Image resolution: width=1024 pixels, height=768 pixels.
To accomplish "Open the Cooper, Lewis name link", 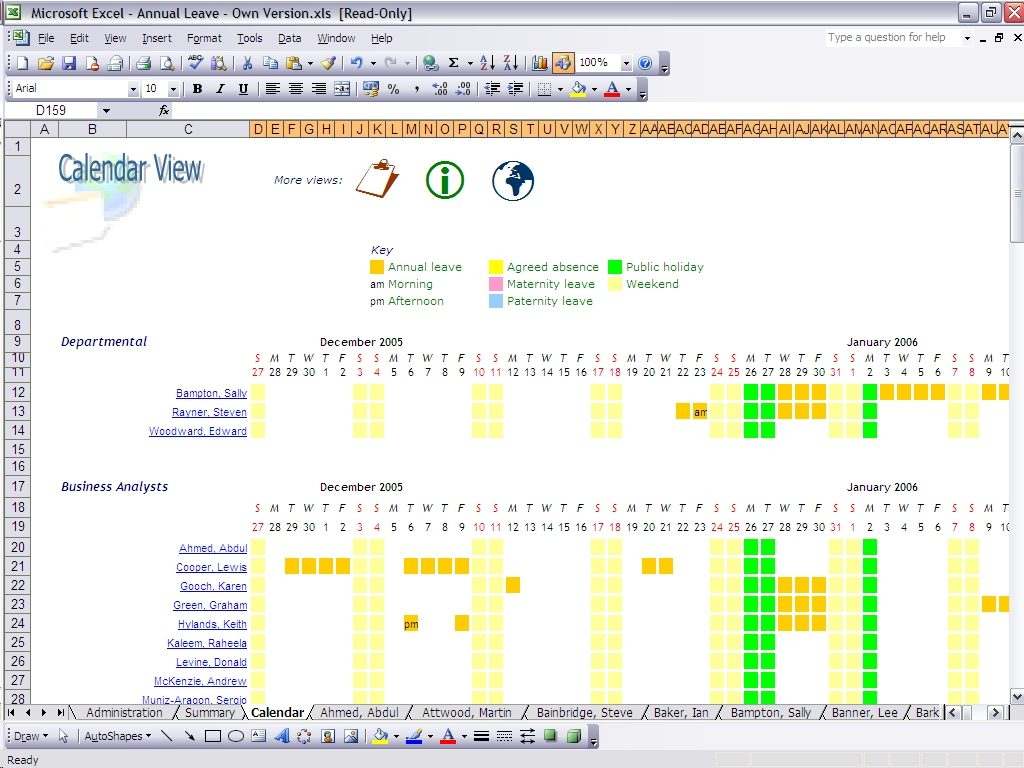I will coord(211,567).
